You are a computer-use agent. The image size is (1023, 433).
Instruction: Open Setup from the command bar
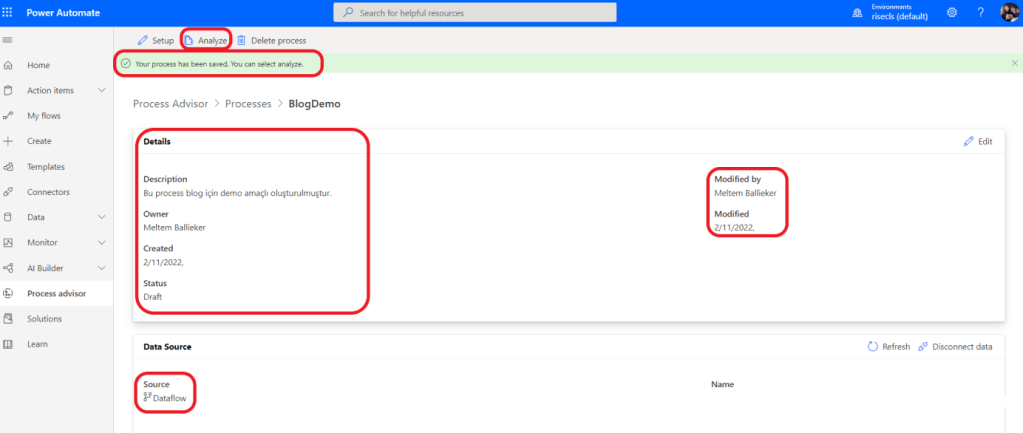tap(156, 40)
